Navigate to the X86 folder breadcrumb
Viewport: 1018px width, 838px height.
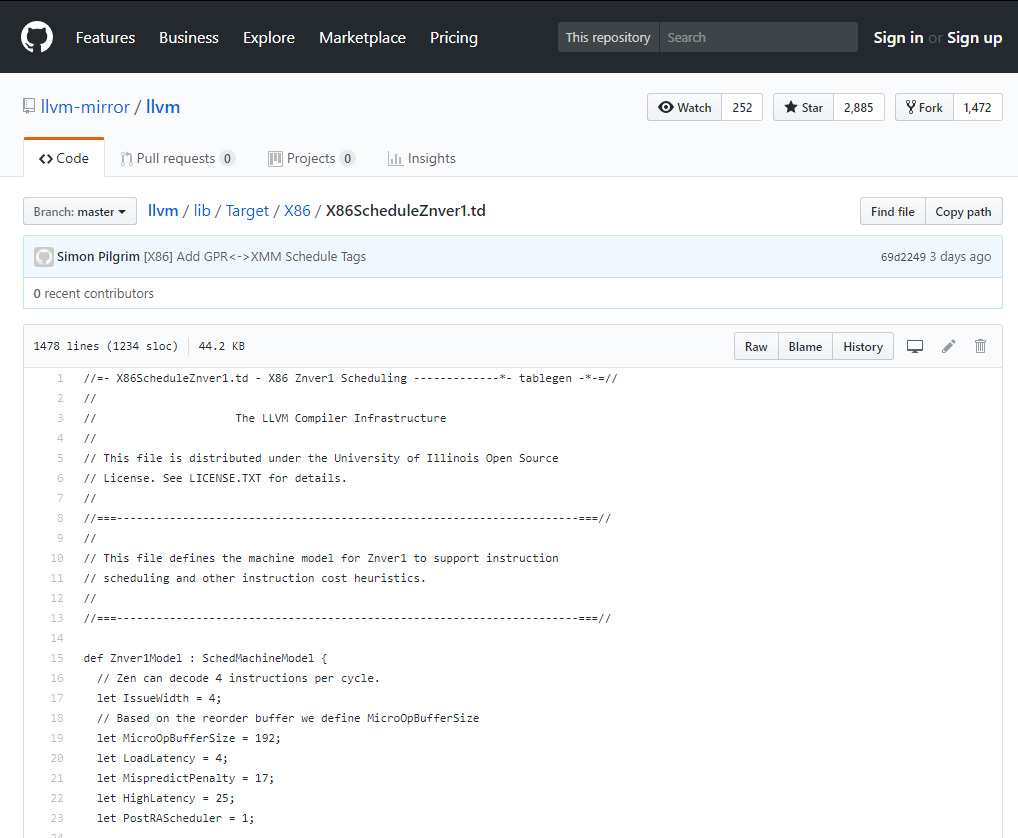pos(297,210)
